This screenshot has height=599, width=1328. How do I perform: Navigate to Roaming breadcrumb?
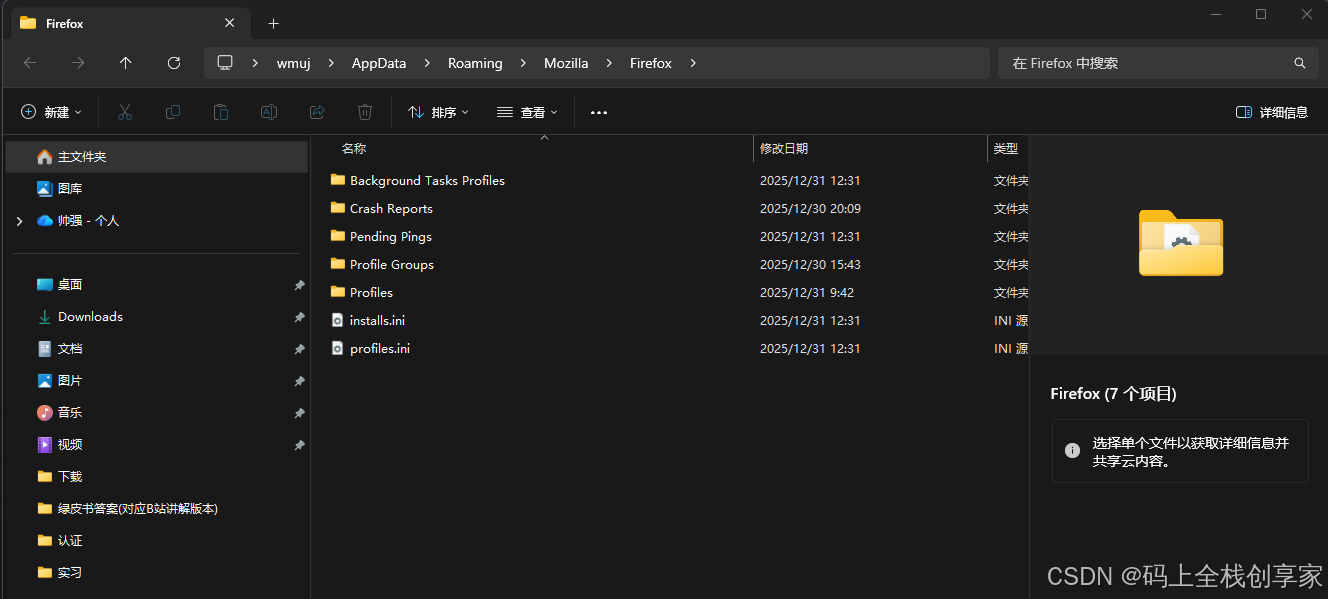(x=475, y=63)
